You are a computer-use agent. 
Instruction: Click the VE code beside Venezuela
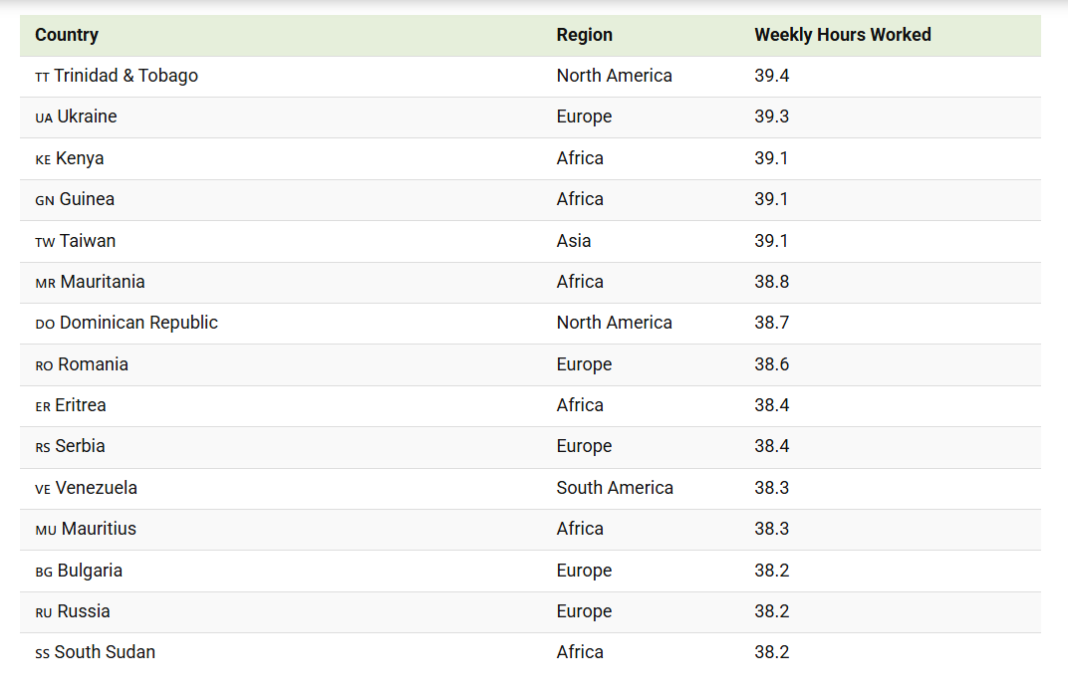[43, 489]
